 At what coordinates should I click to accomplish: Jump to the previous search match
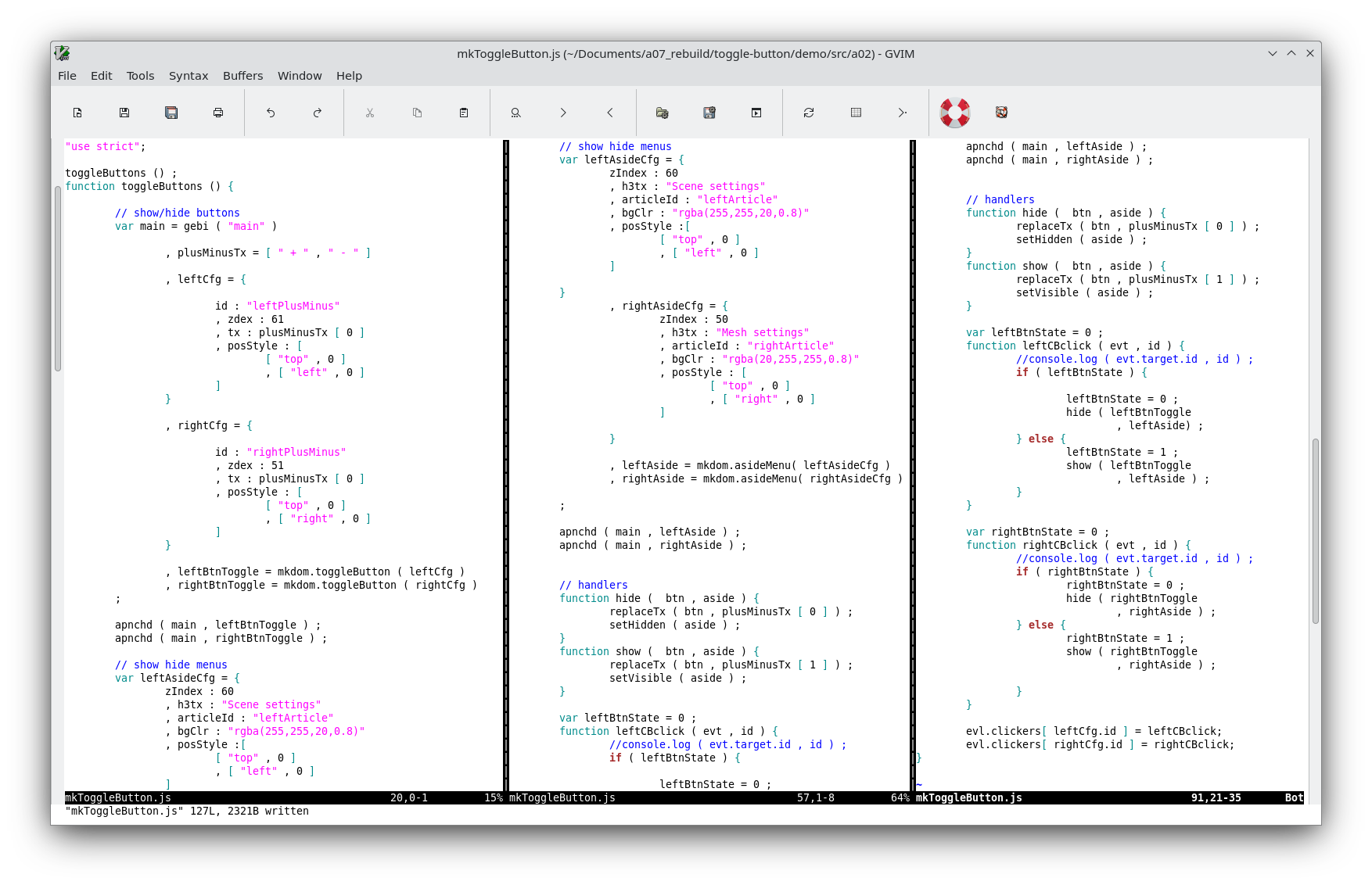click(x=610, y=113)
